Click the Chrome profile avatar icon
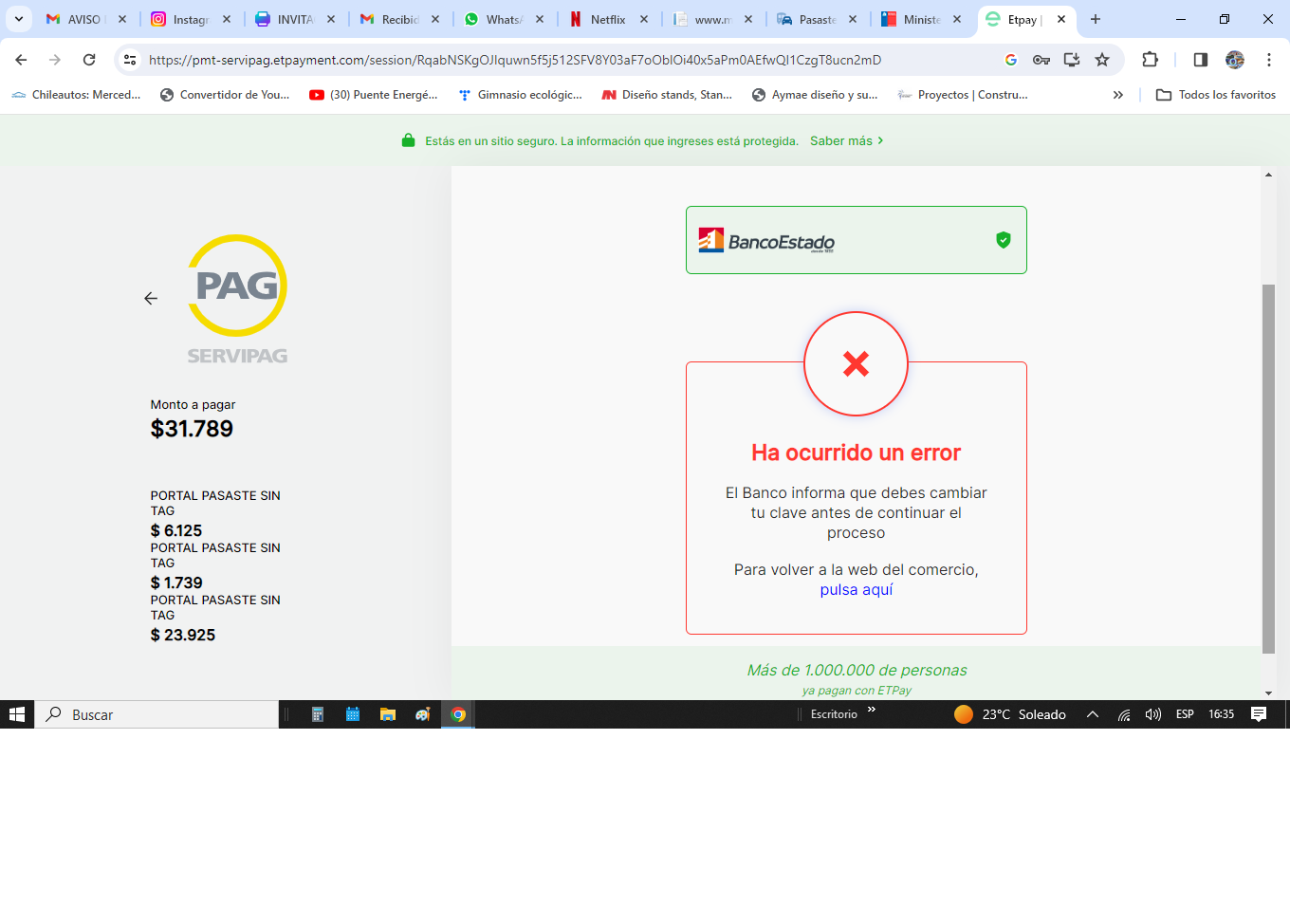Viewport: 1290px width, 924px height. 1235,59
